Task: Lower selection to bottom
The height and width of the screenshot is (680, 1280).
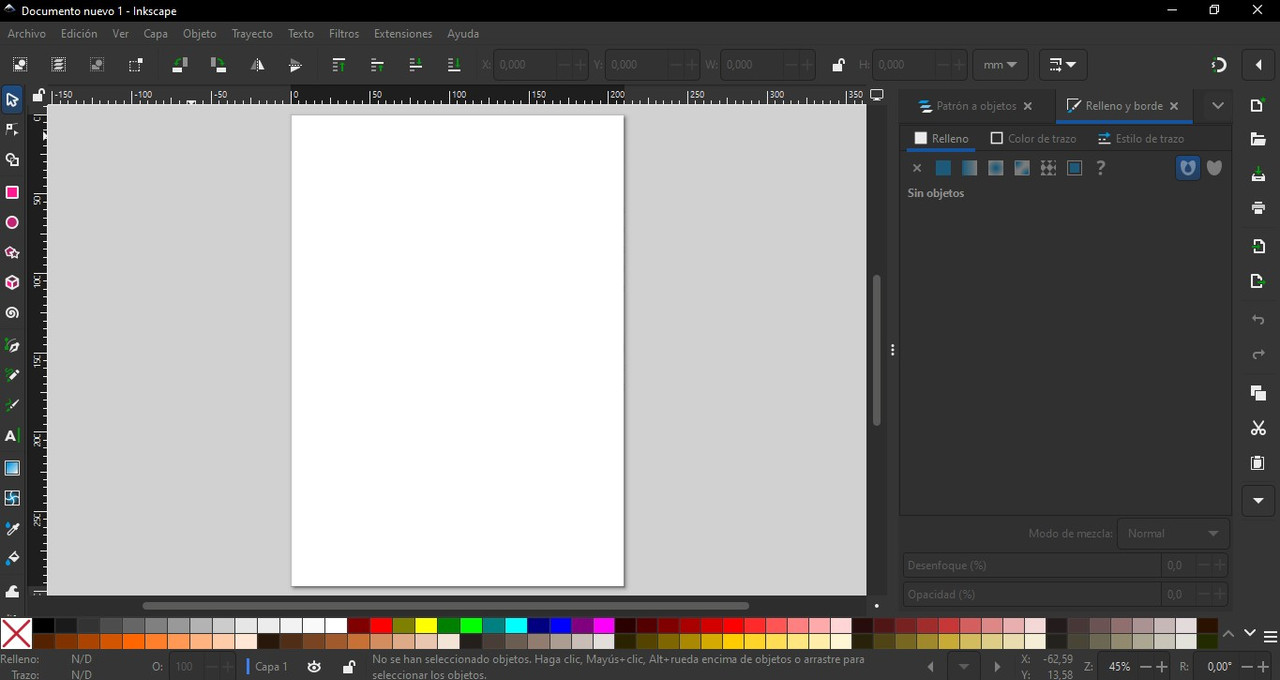Action: pyautogui.click(x=454, y=65)
